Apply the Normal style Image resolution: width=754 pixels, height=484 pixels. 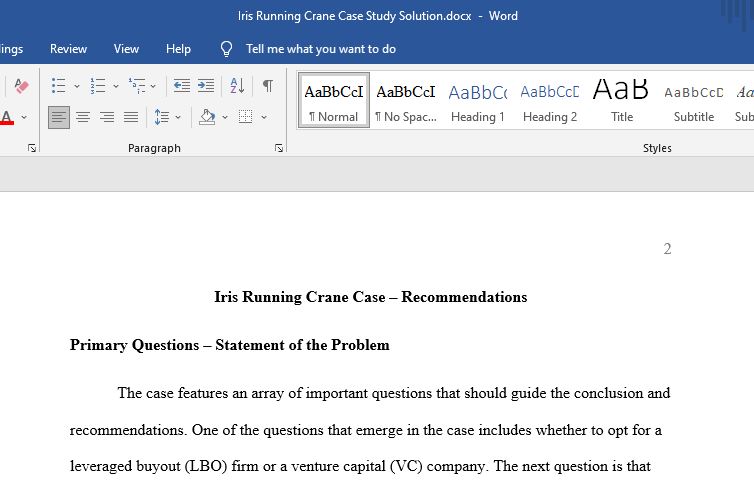[x=334, y=100]
